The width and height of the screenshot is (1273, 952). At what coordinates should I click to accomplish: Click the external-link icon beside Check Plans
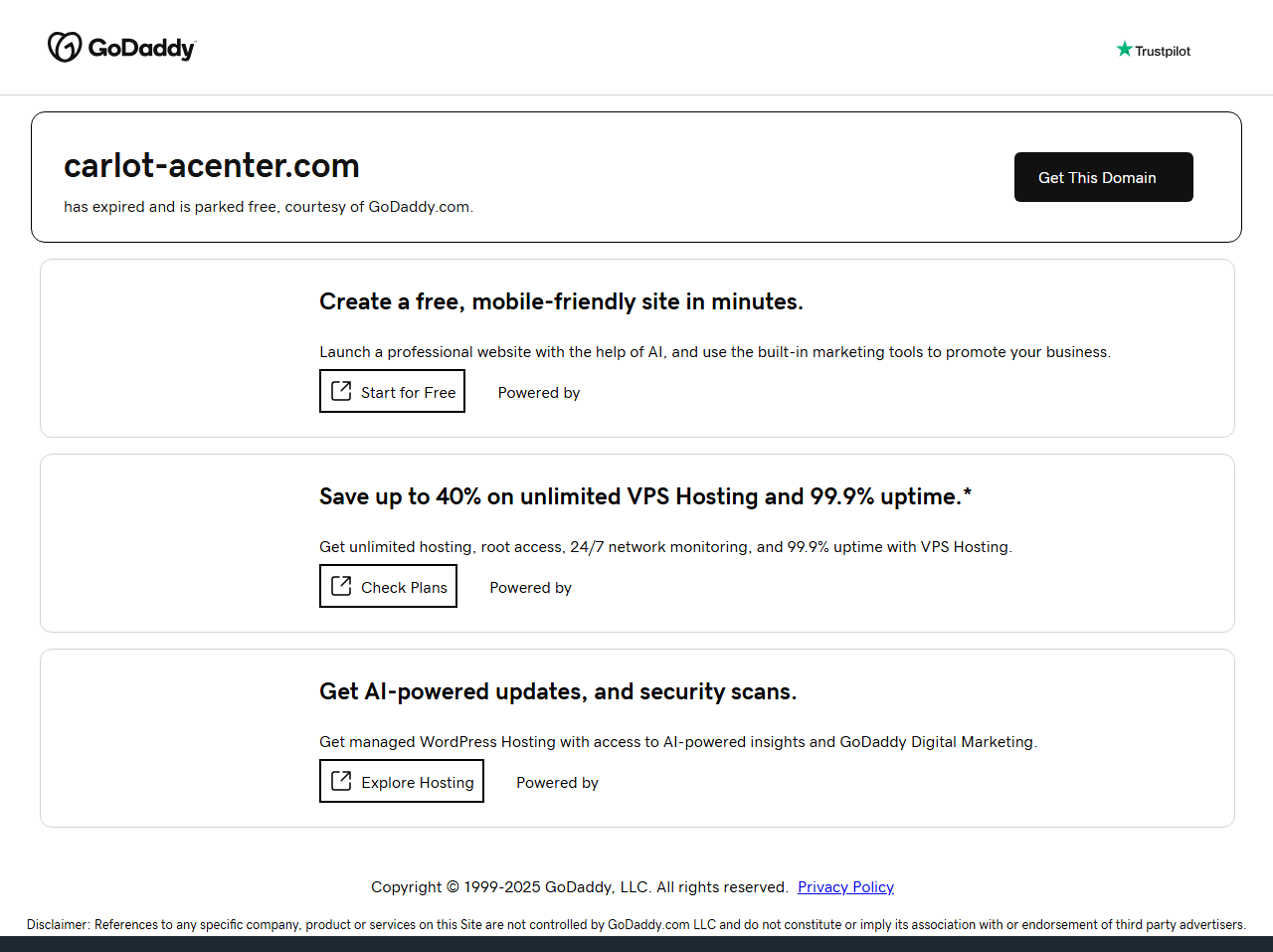(x=341, y=586)
